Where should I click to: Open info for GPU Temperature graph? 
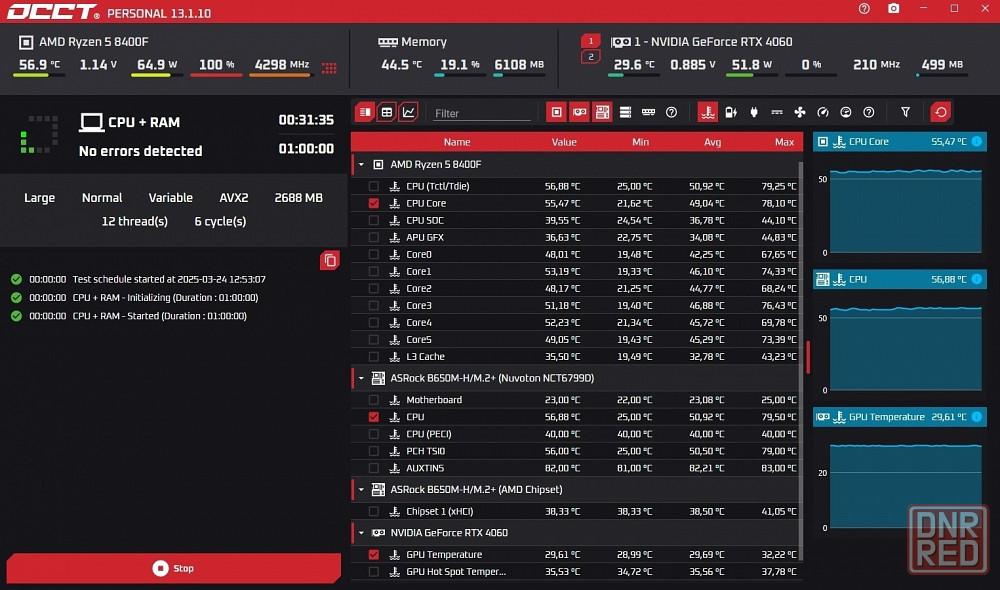click(976, 417)
